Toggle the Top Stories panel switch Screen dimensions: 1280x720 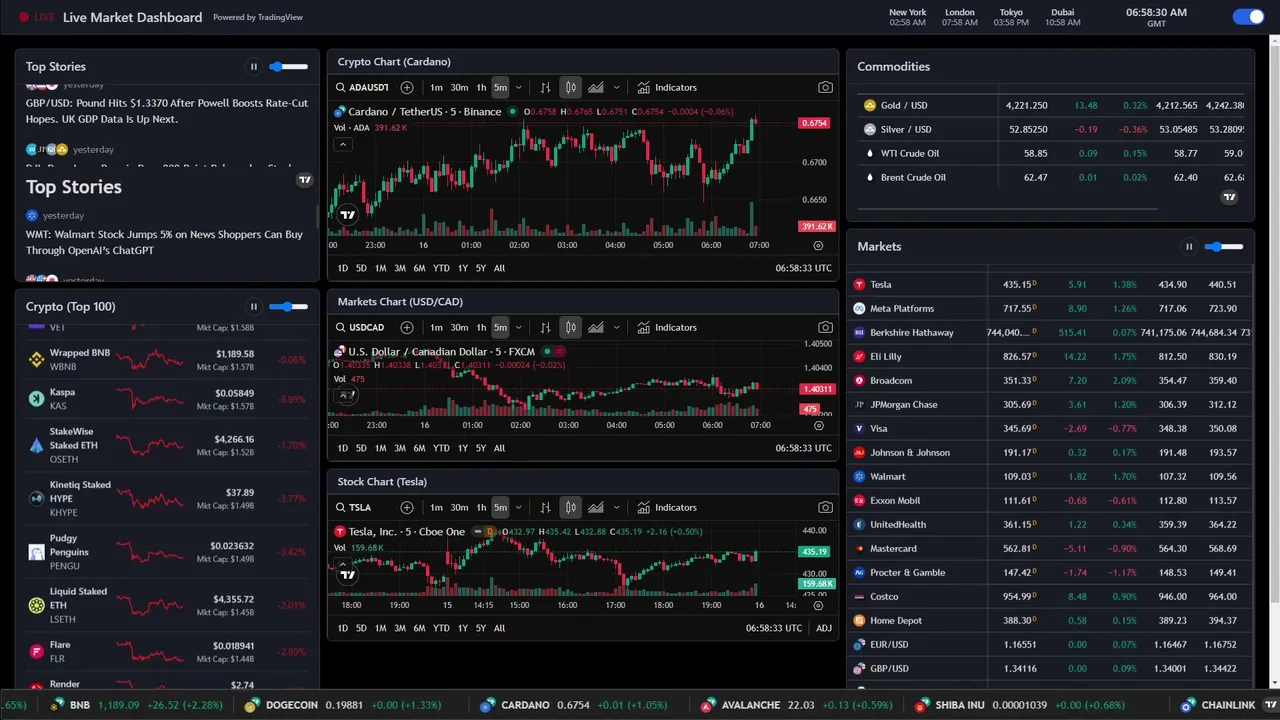[x=288, y=67]
